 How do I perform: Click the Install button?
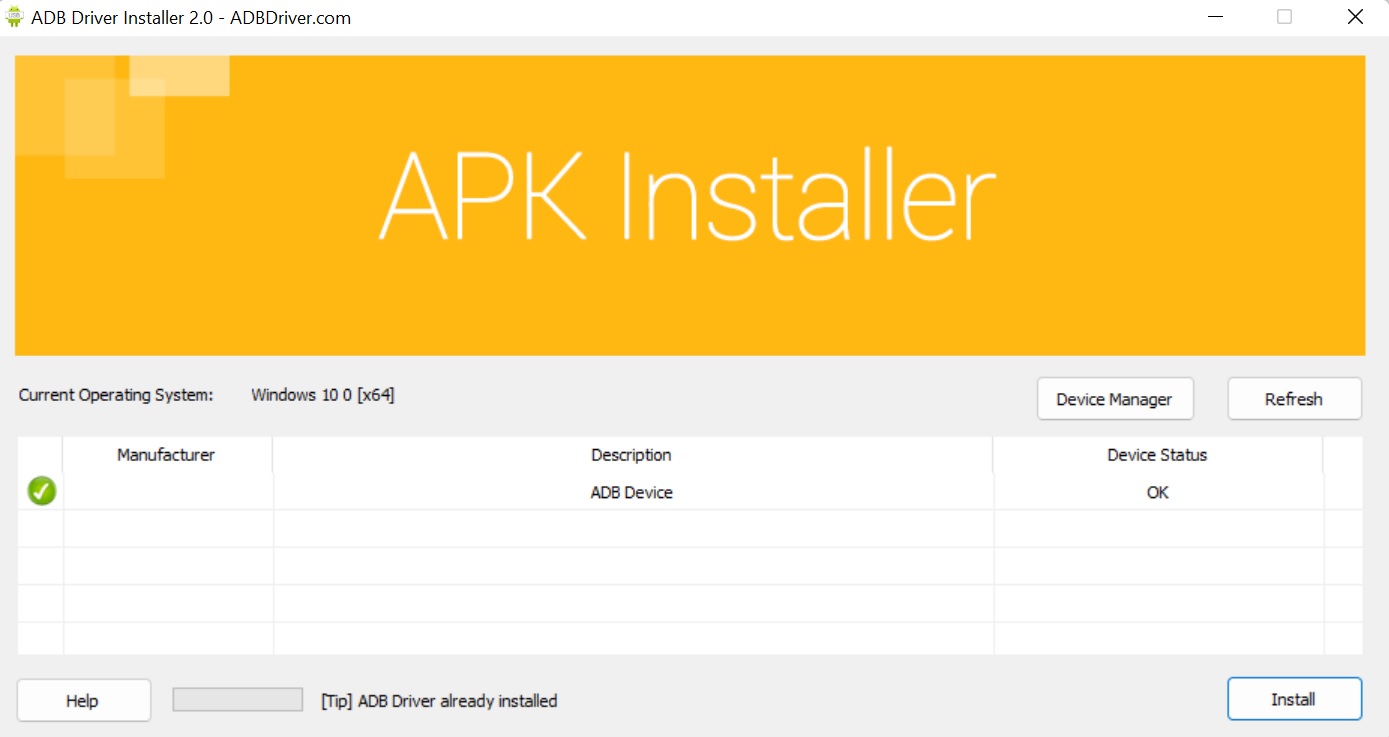click(1294, 699)
